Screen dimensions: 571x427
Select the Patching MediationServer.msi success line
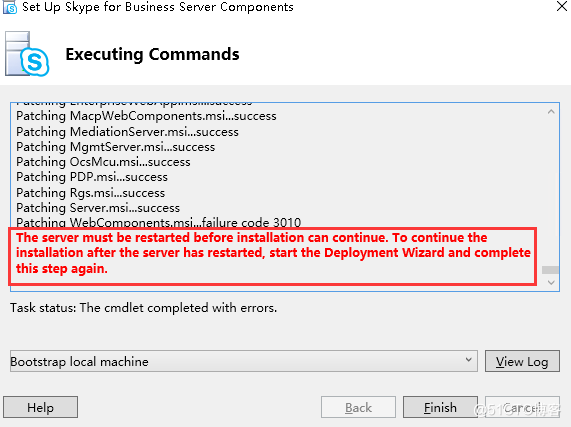(127, 131)
